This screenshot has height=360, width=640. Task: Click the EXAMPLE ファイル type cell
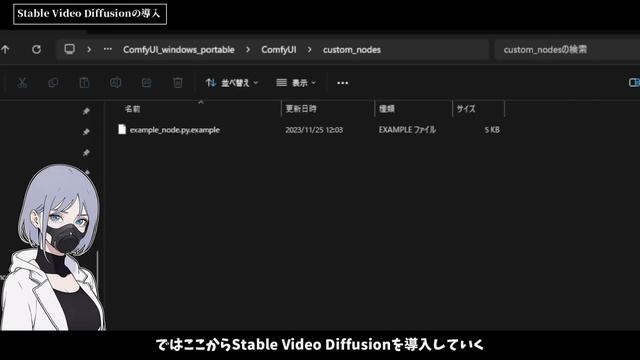click(x=407, y=130)
